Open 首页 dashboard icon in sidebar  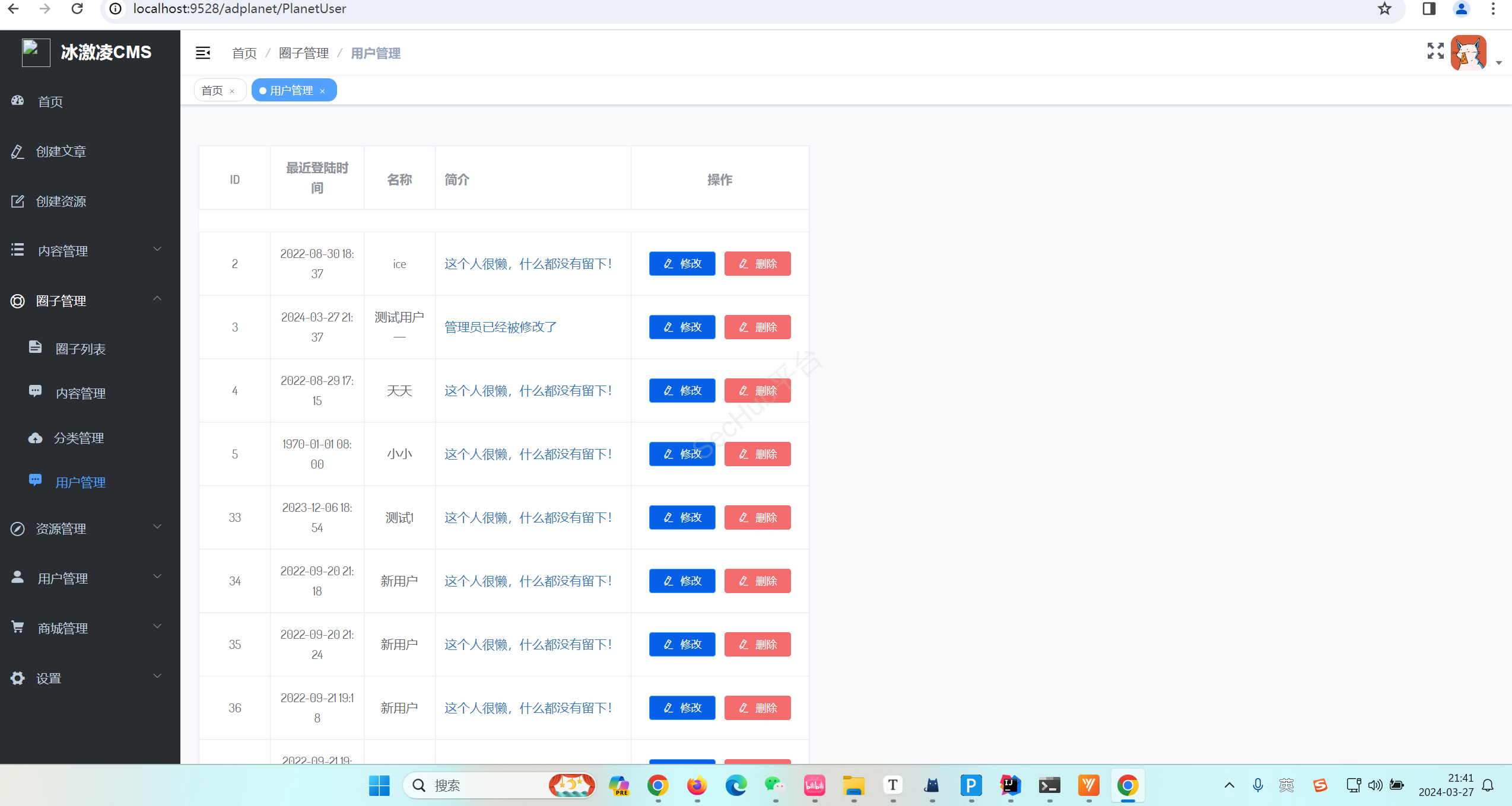18,101
